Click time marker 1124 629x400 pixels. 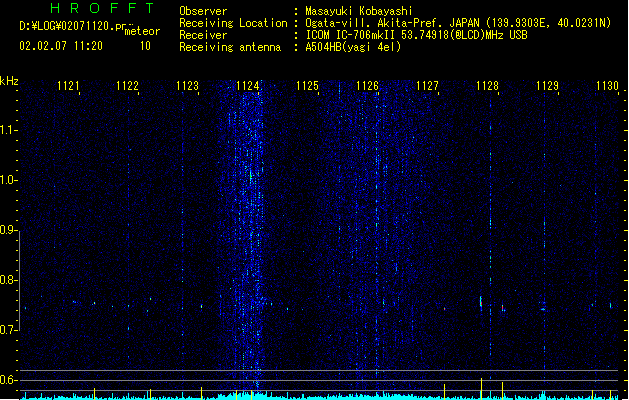[x=248, y=85]
